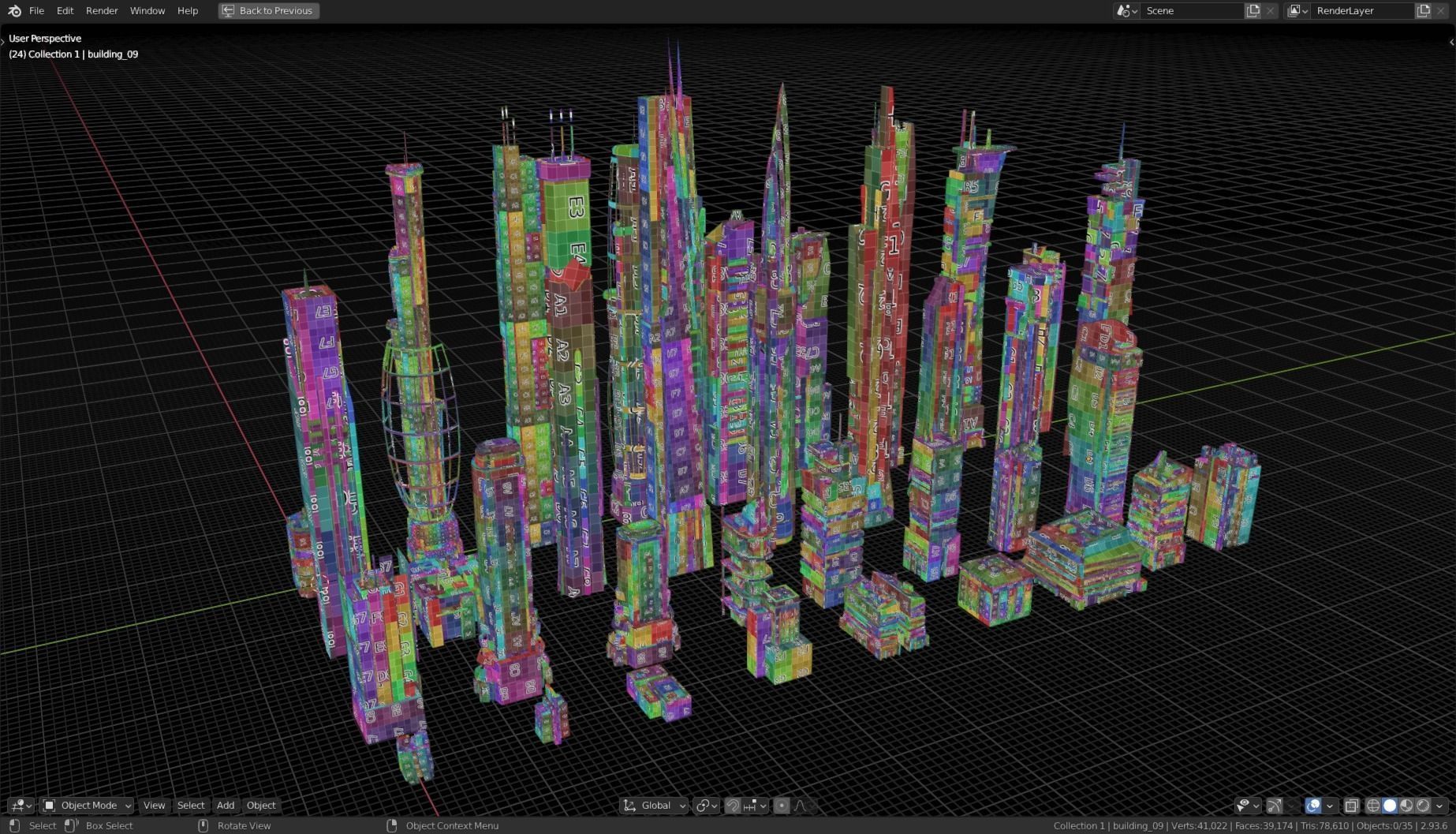Open object visibility and selectability dropdown
Viewport: 1456px width, 834px height.
click(1247, 806)
